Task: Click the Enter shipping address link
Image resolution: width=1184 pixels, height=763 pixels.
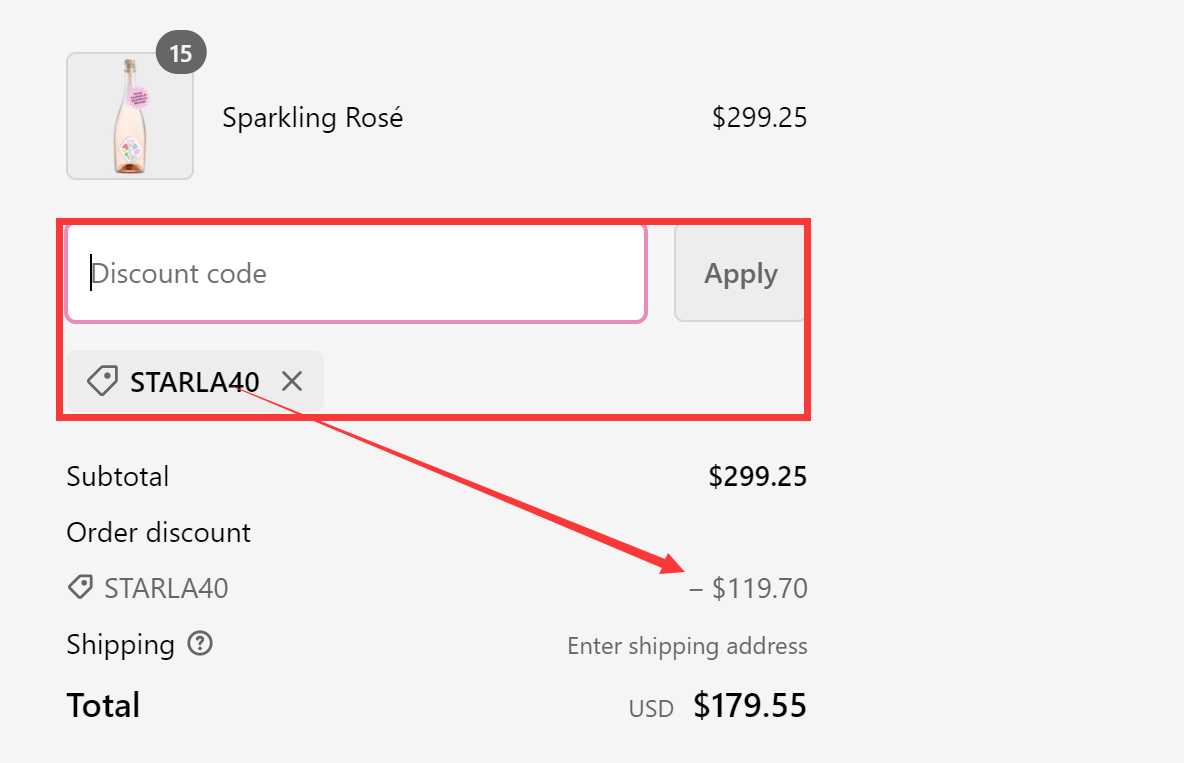Action: point(687,645)
